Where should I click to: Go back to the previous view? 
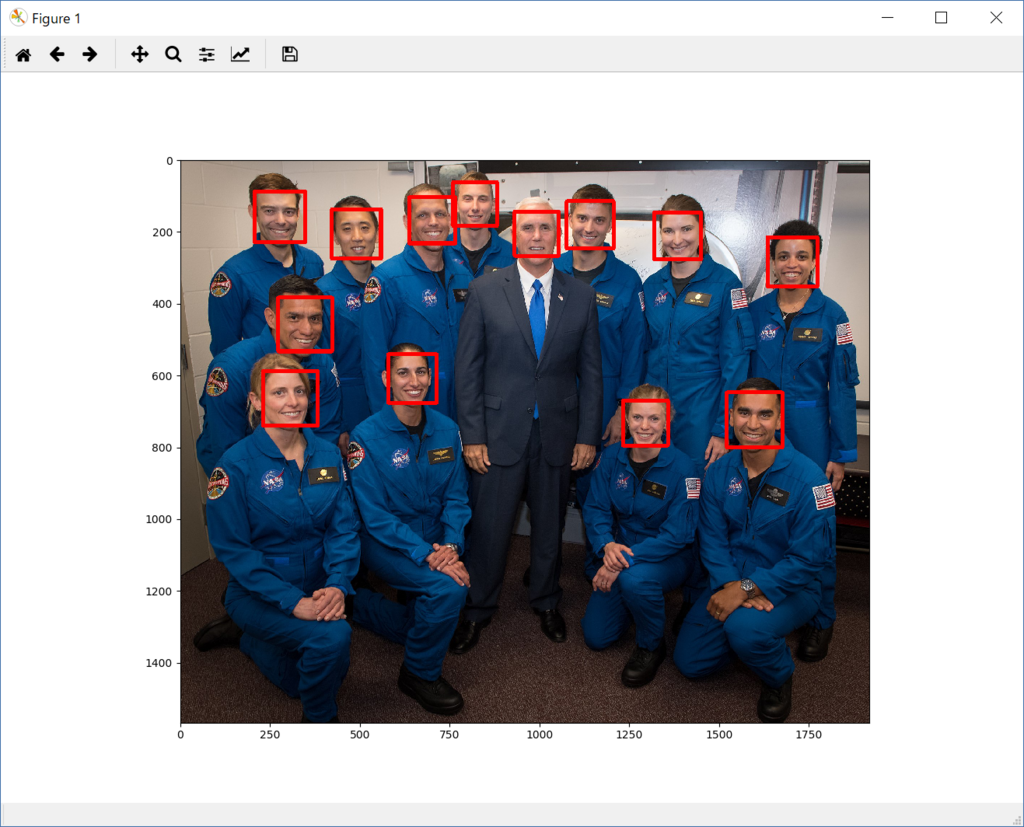[57, 54]
